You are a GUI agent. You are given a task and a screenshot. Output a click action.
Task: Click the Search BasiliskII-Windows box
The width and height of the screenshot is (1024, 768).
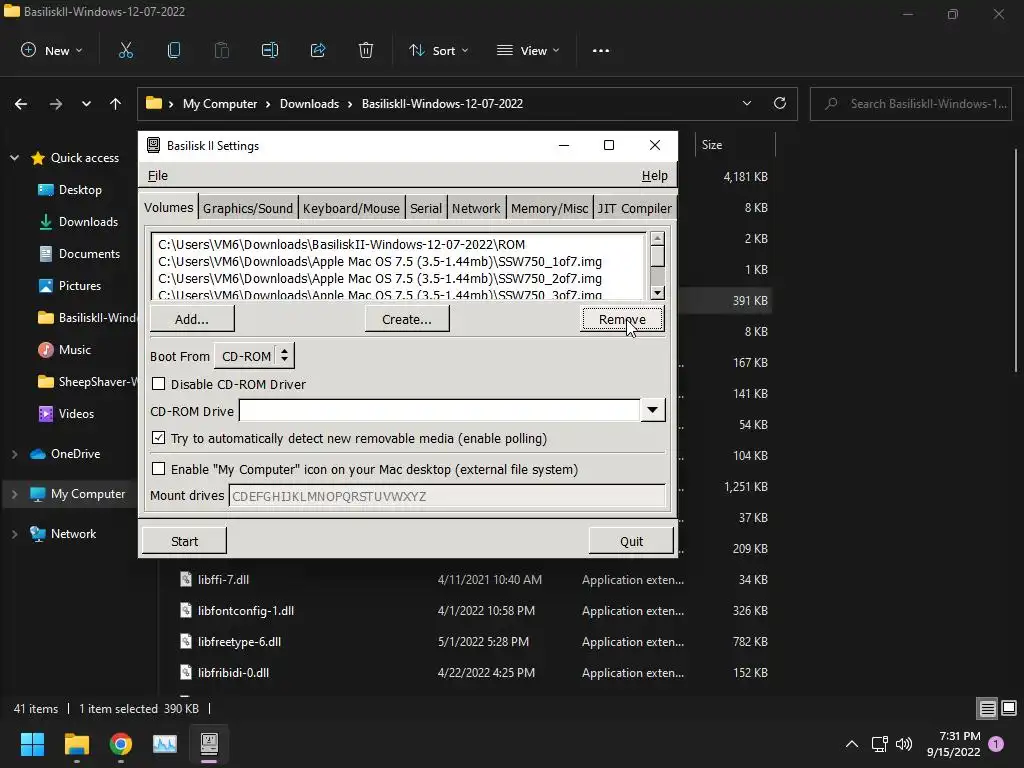(911, 104)
